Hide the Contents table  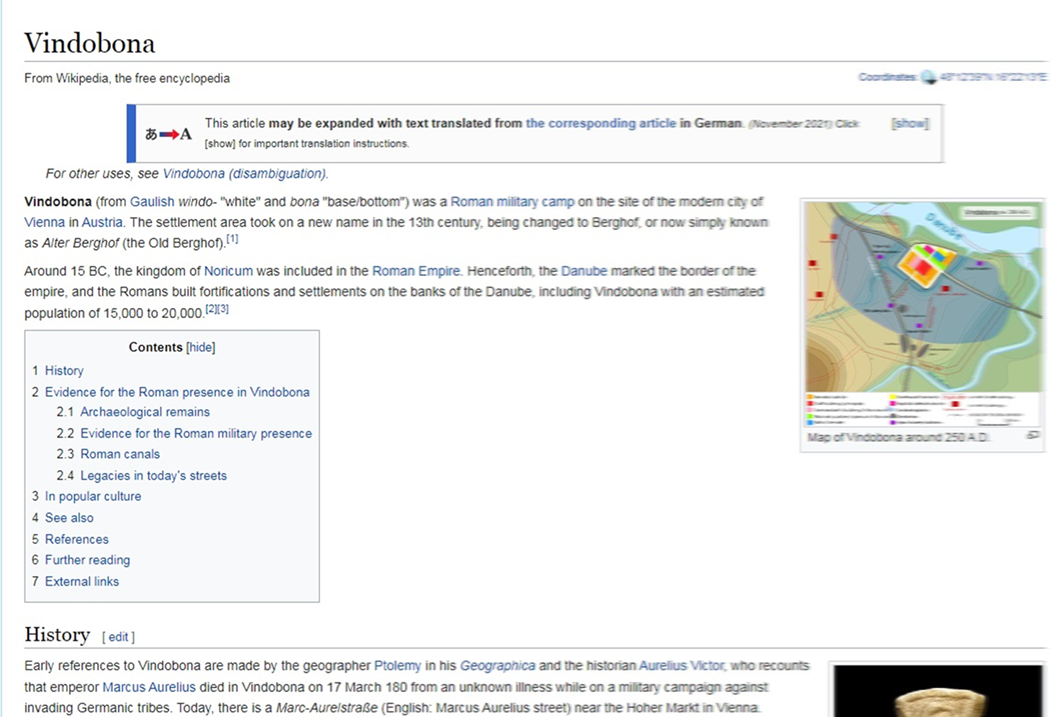click(201, 347)
